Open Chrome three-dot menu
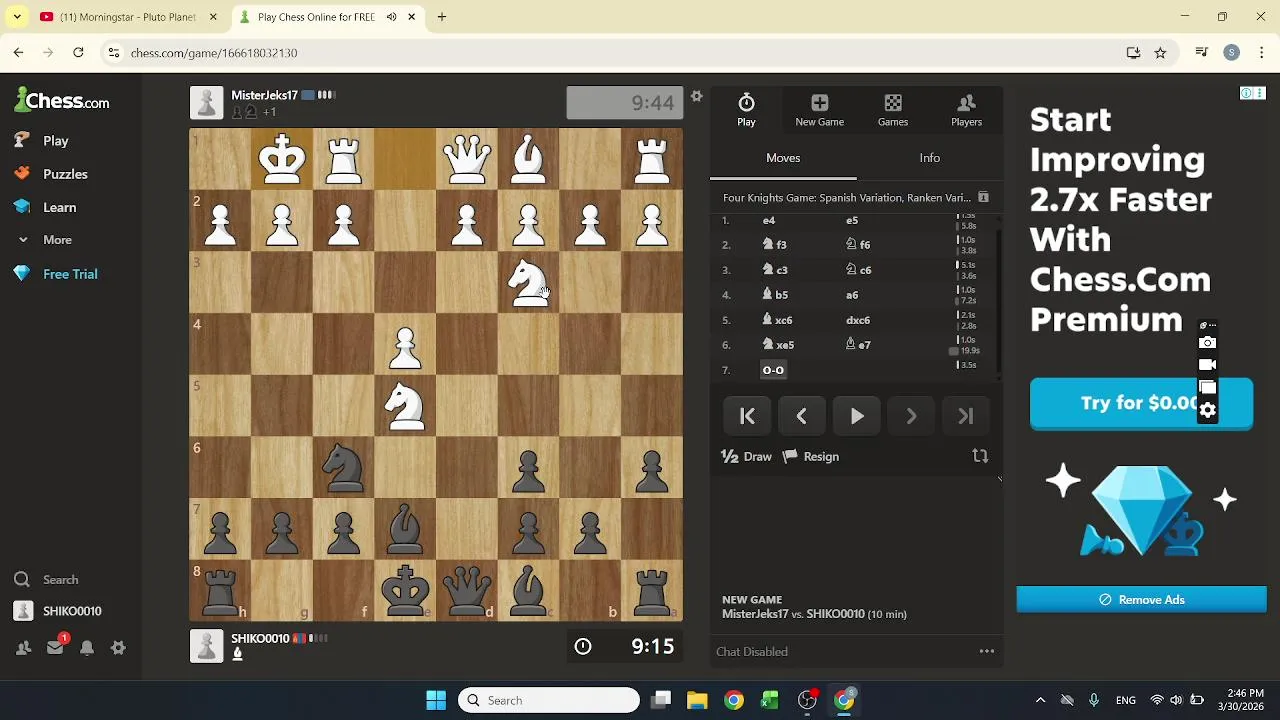Screen dimensions: 1280x720 [x=1260, y=52]
